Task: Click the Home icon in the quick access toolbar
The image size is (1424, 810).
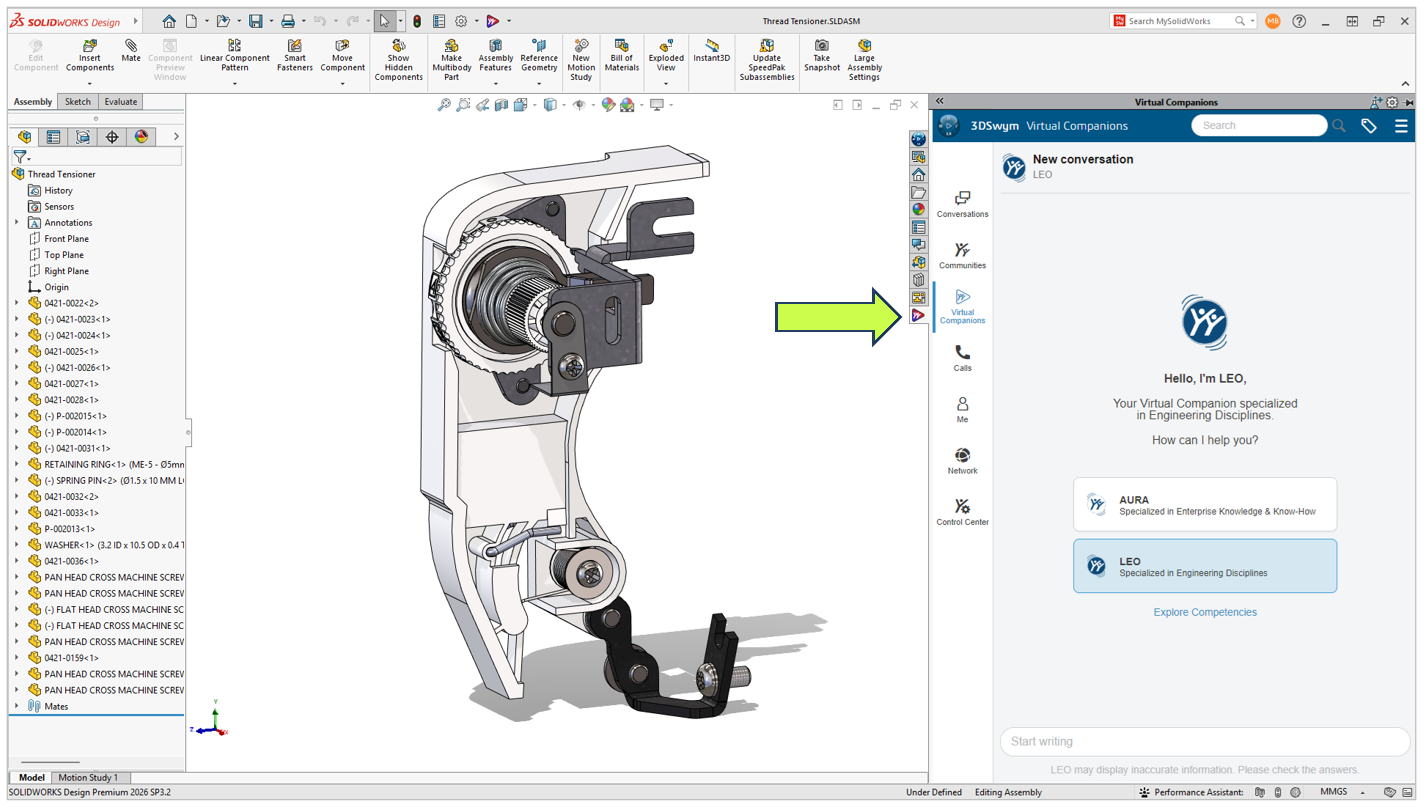Action: point(169,21)
